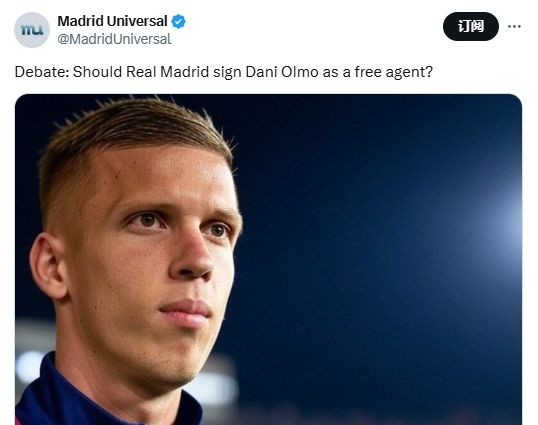
Task: Click the Madrid Universal display name
Action: (x=112, y=21)
